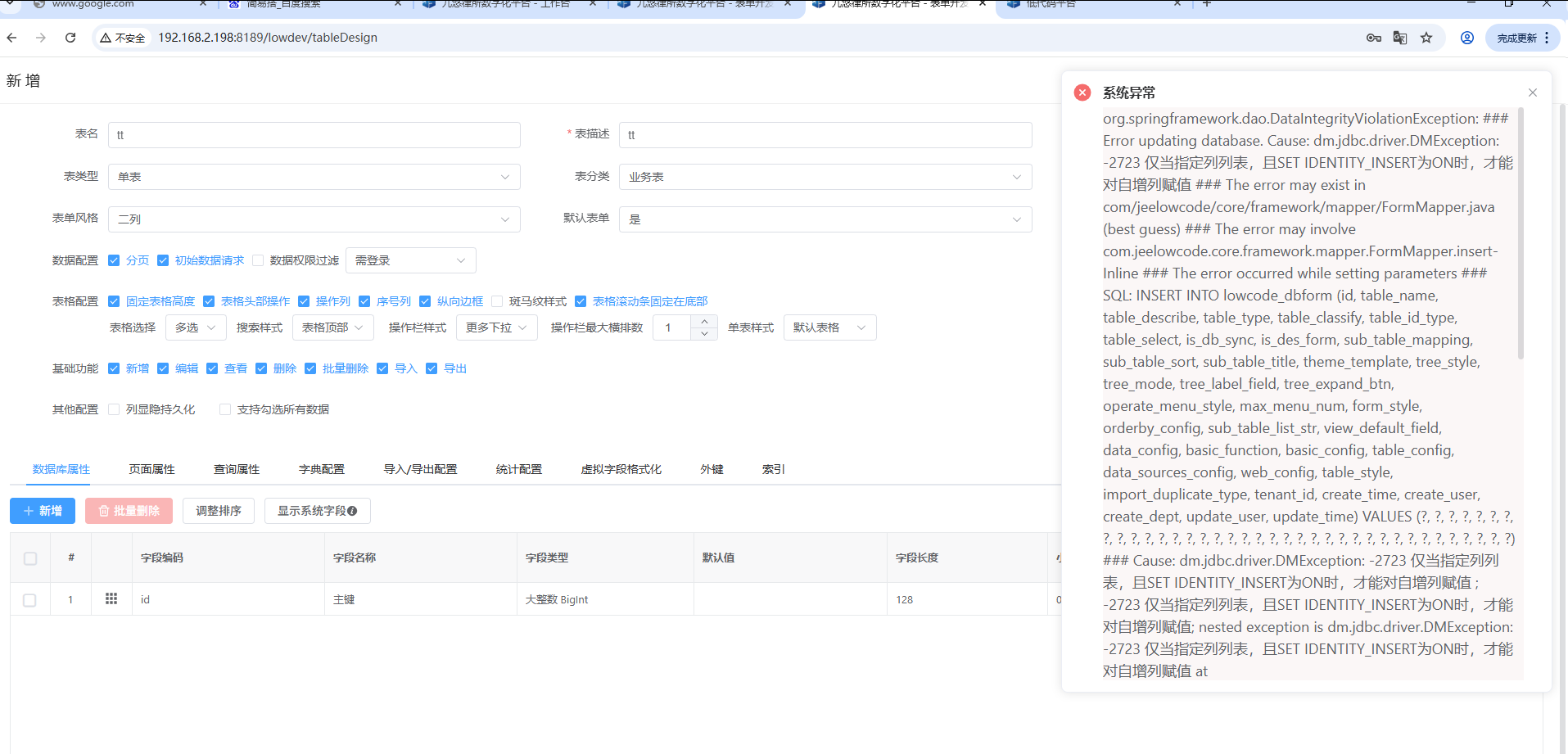Open the 表分类 dropdown
Viewport: 1568px width, 754px height.
pos(825,177)
